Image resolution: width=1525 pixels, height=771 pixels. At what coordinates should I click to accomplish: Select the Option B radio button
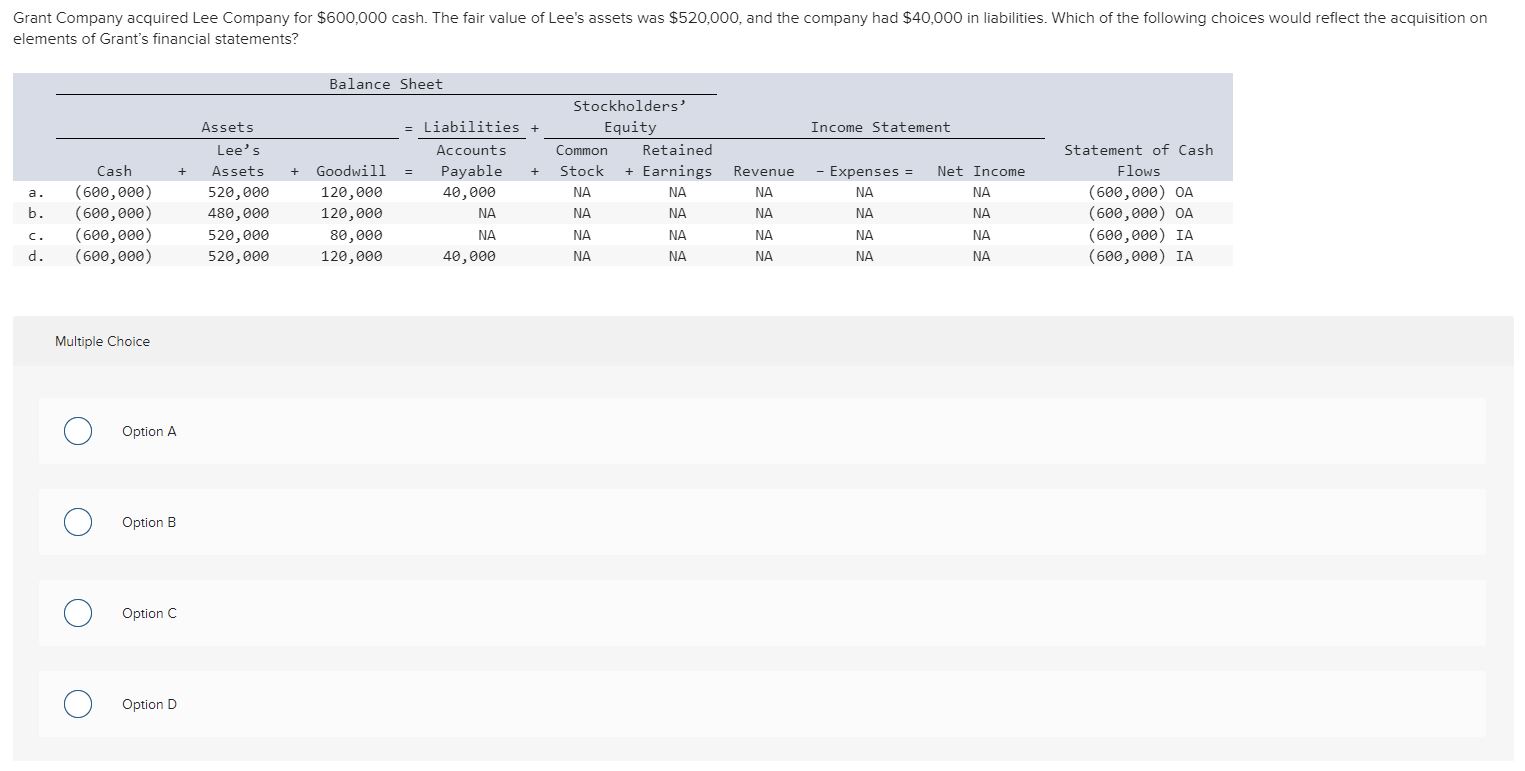pos(77,521)
